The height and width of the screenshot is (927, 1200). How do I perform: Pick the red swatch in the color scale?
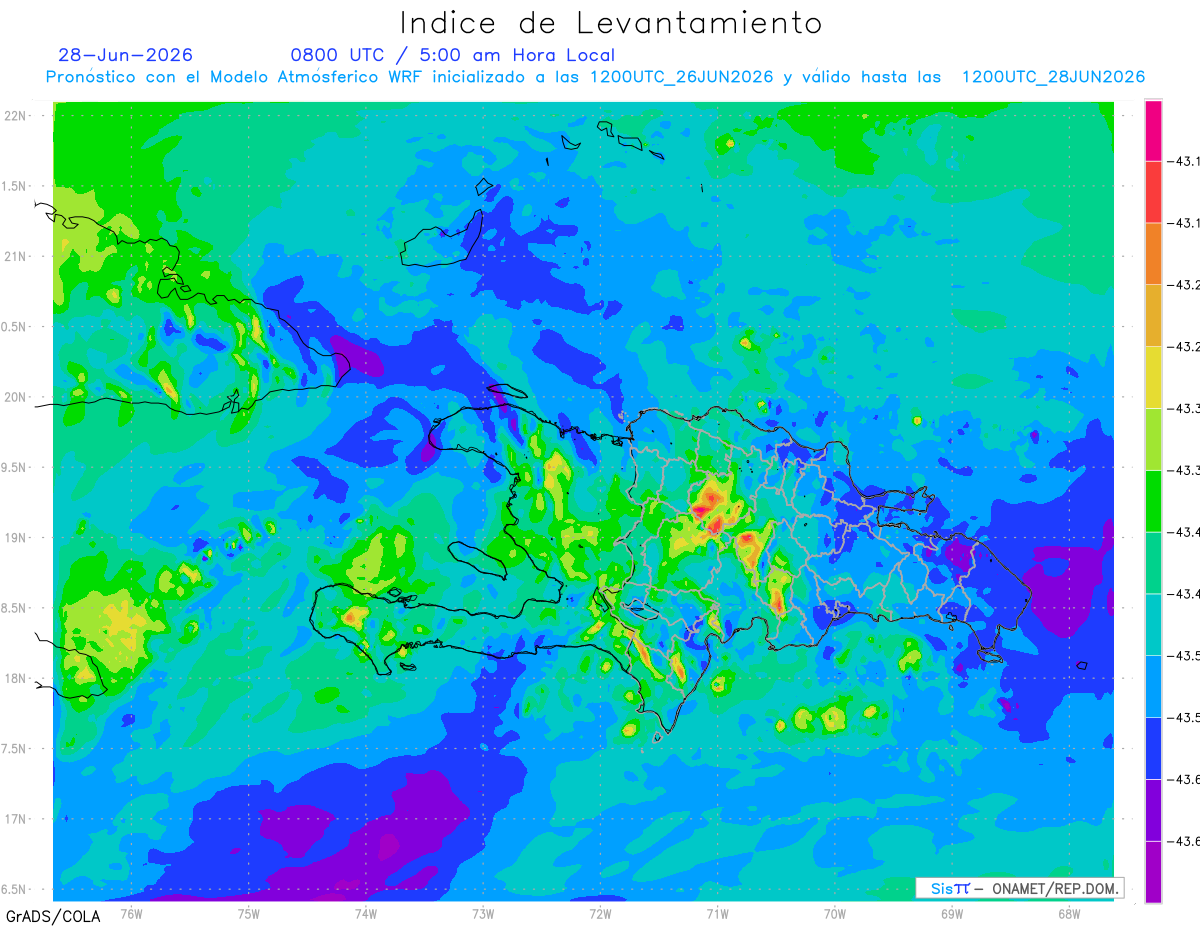(x=1153, y=192)
